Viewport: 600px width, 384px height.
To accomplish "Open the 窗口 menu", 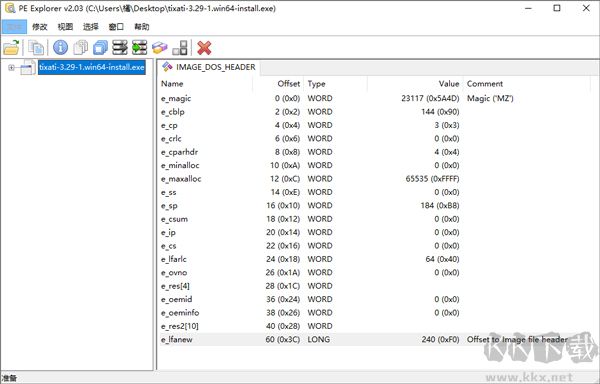I will click(x=116, y=27).
